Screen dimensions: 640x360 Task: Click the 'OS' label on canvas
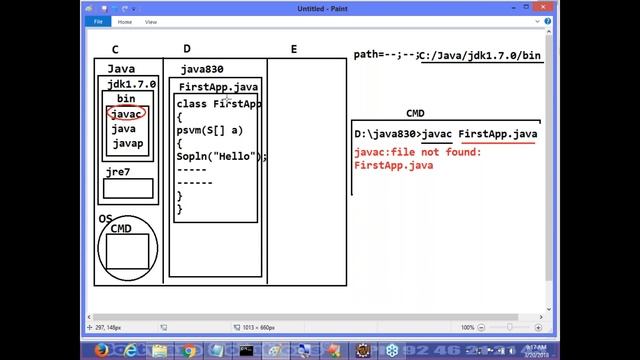[x=105, y=219]
